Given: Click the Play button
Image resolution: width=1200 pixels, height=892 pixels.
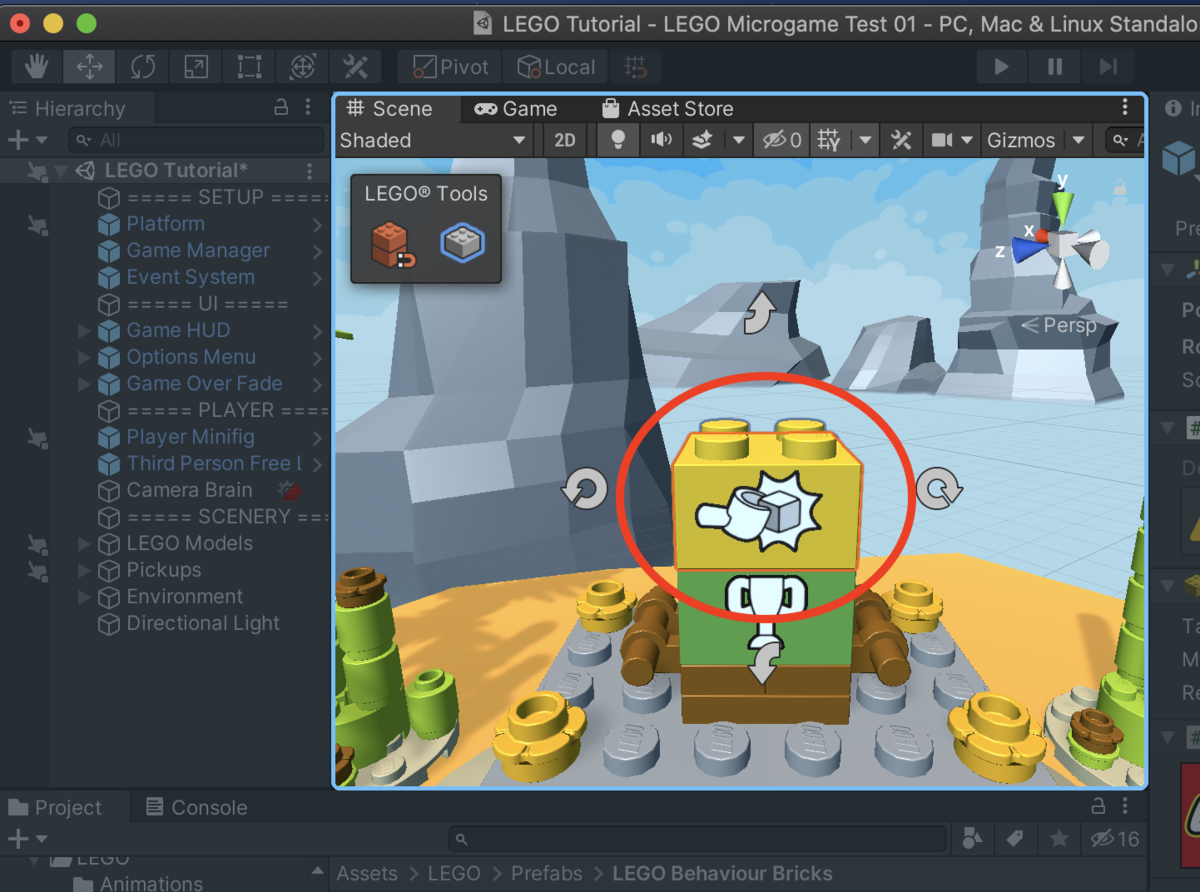Looking at the screenshot, I should 1001,67.
